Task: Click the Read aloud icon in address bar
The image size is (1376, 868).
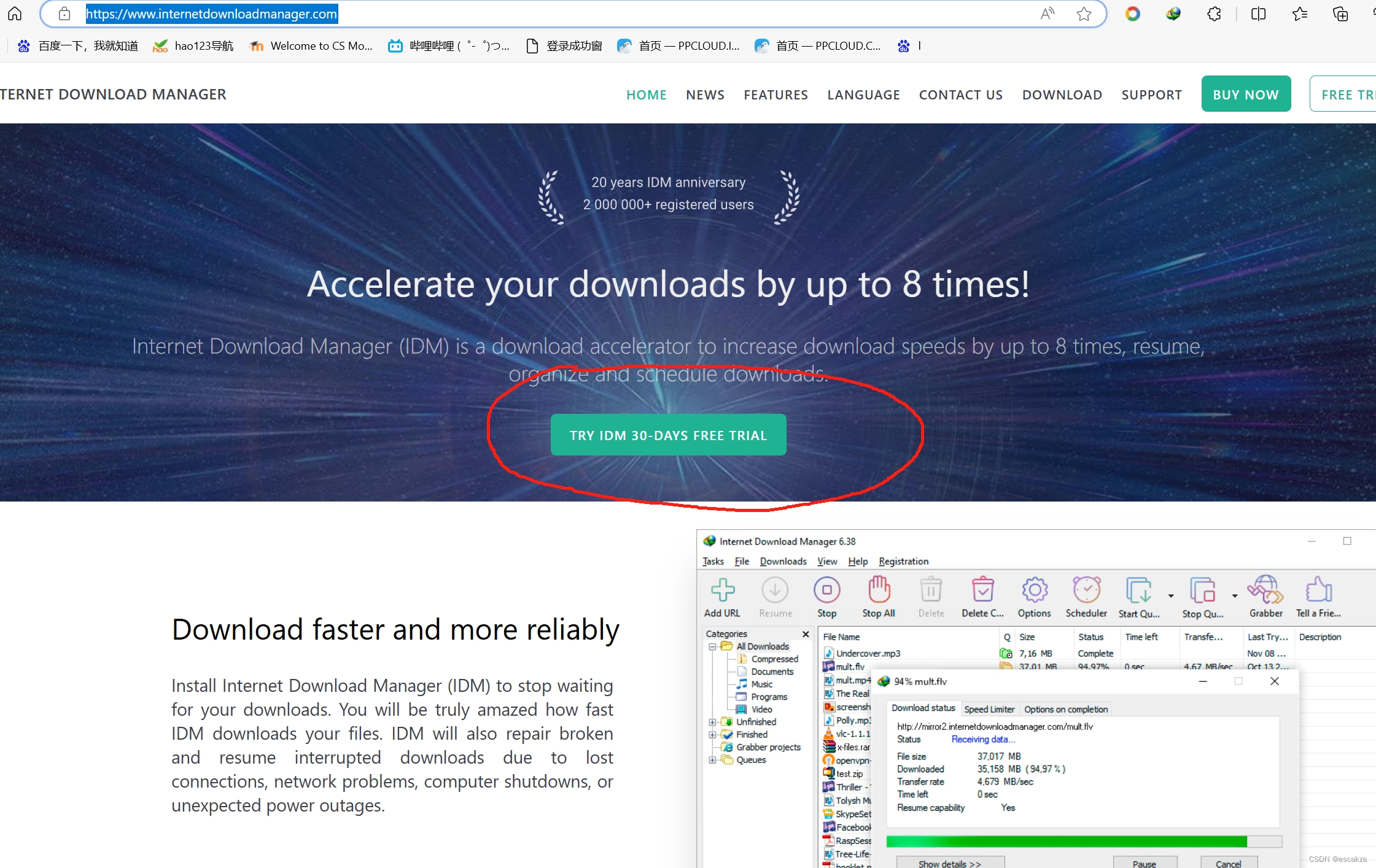Action: click(1048, 14)
